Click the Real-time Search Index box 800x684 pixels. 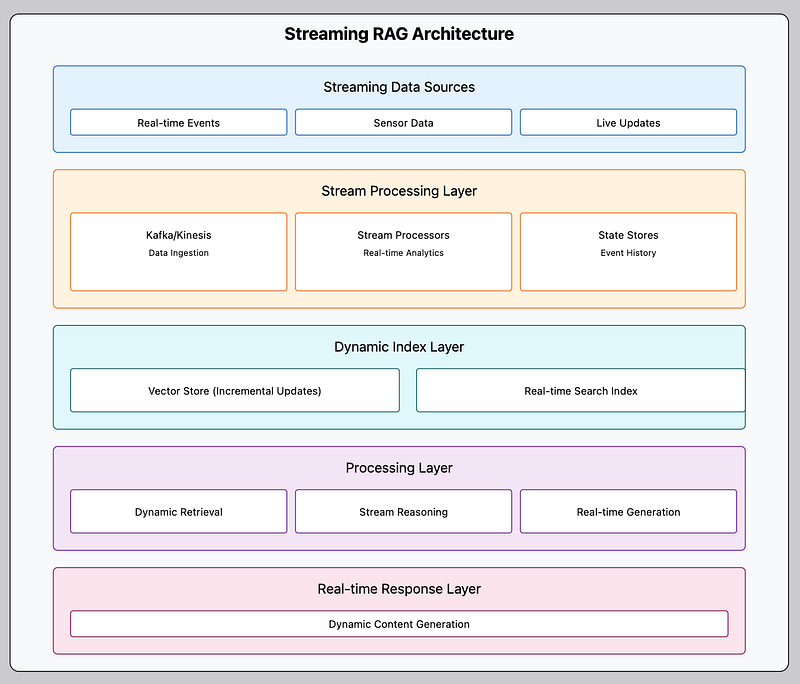[x=581, y=390]
